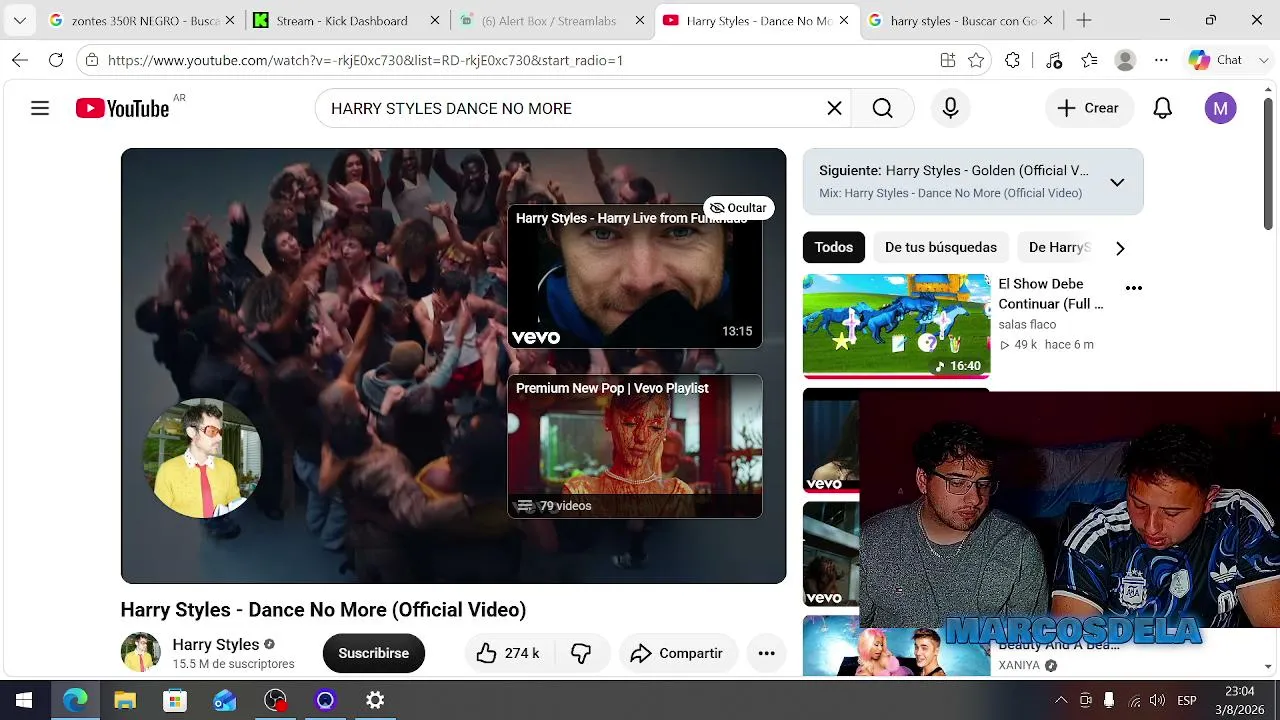The image size is (1280, 720).
Task: Open the taskbar clock showing 23:04
Action: (1239, 700)
